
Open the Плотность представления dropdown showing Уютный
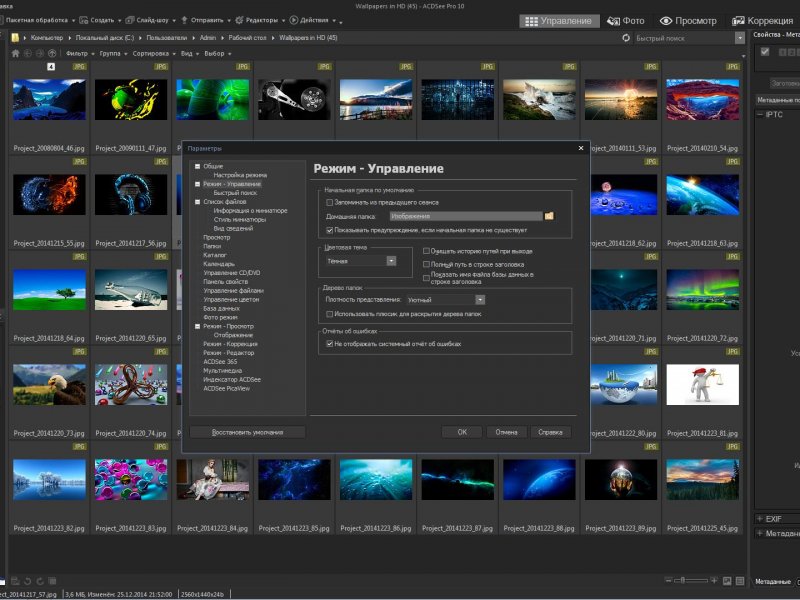coord(480,299)
